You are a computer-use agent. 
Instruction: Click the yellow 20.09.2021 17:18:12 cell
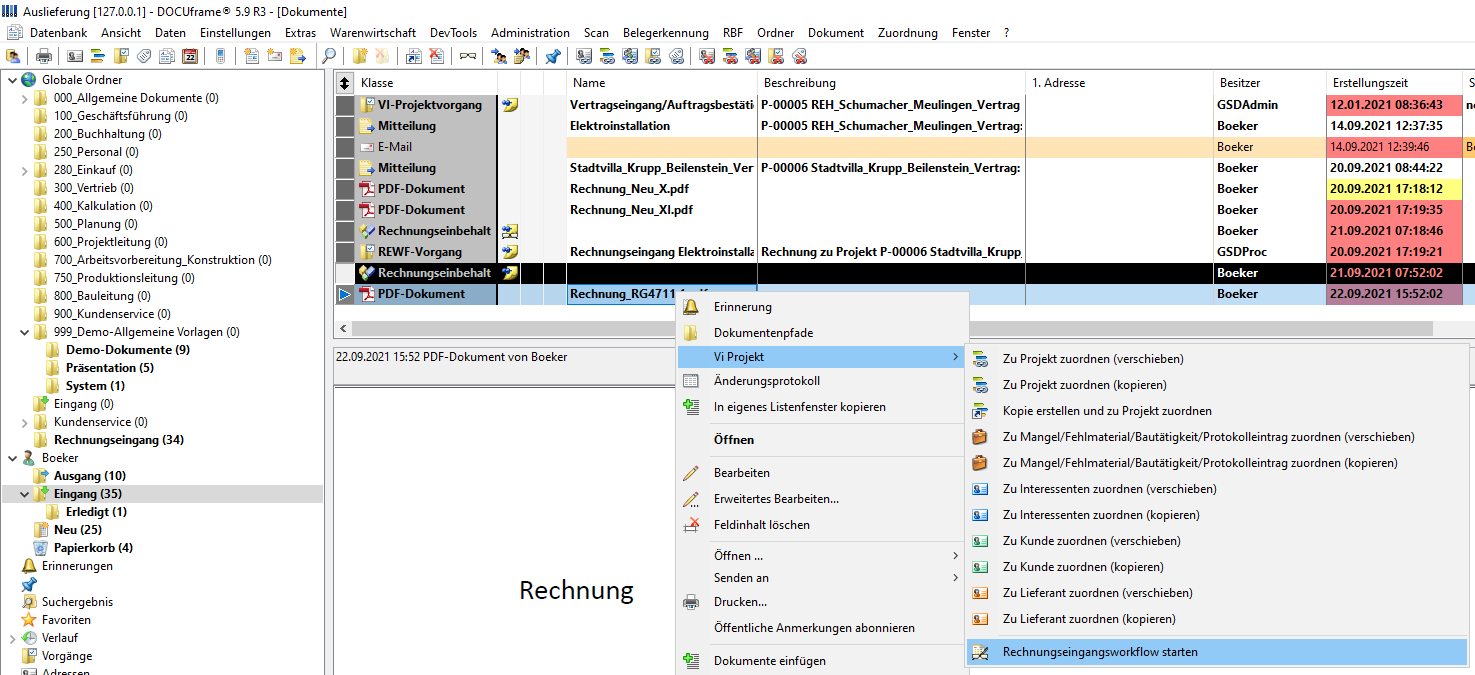pos(1393,189)
